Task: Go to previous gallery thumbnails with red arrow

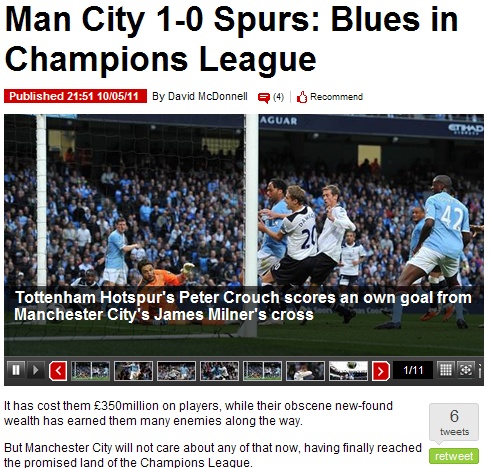Action: tap(58, 371)
